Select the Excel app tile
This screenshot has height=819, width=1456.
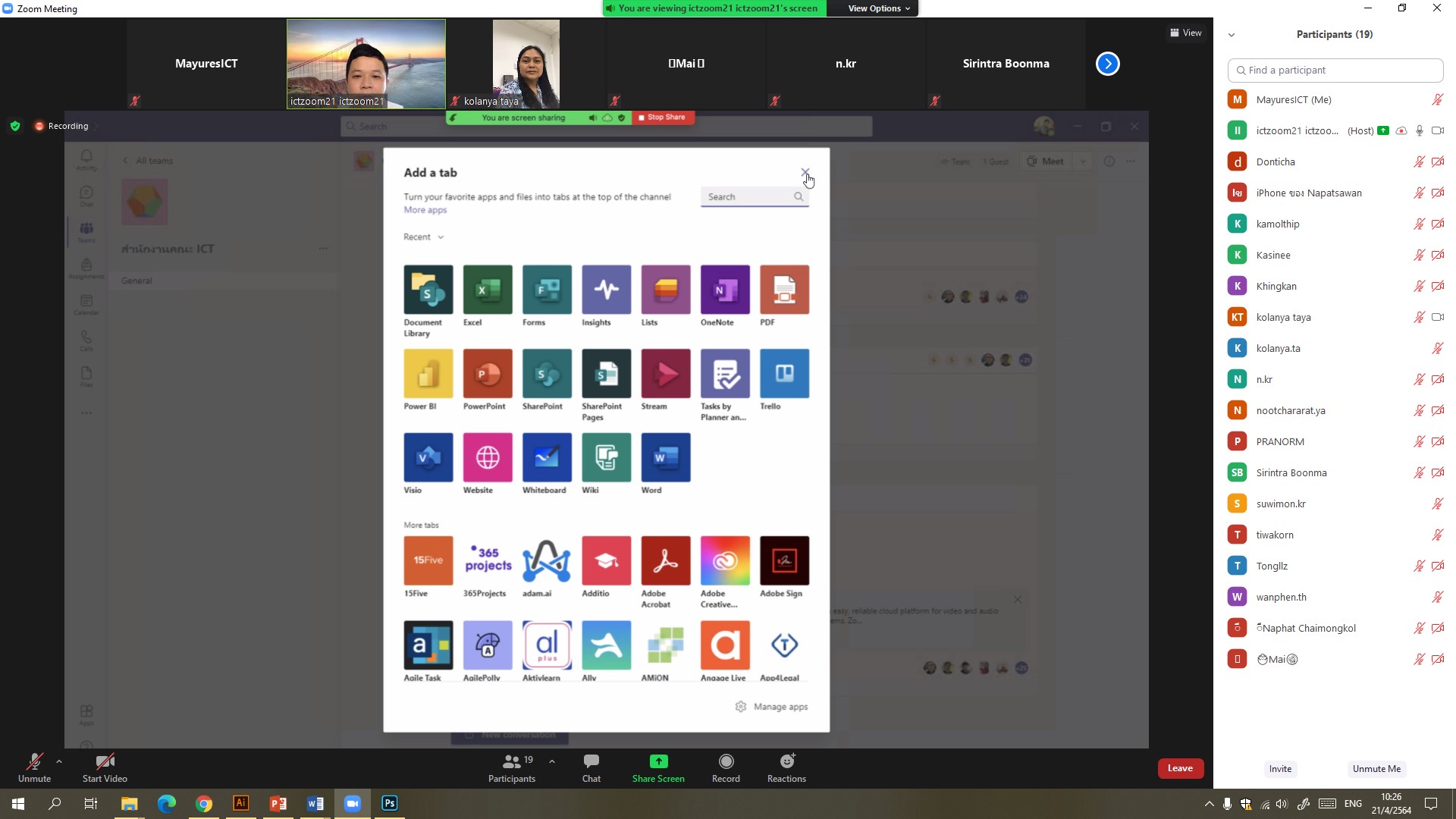pos(488,290)
